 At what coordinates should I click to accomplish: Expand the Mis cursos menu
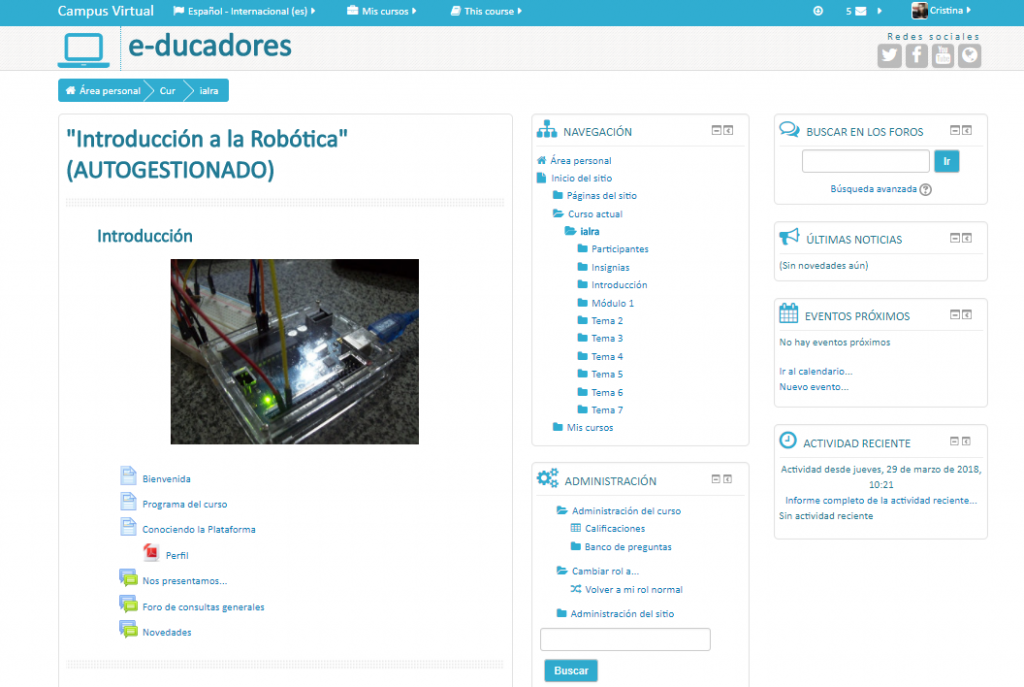(x=382, y=12)
